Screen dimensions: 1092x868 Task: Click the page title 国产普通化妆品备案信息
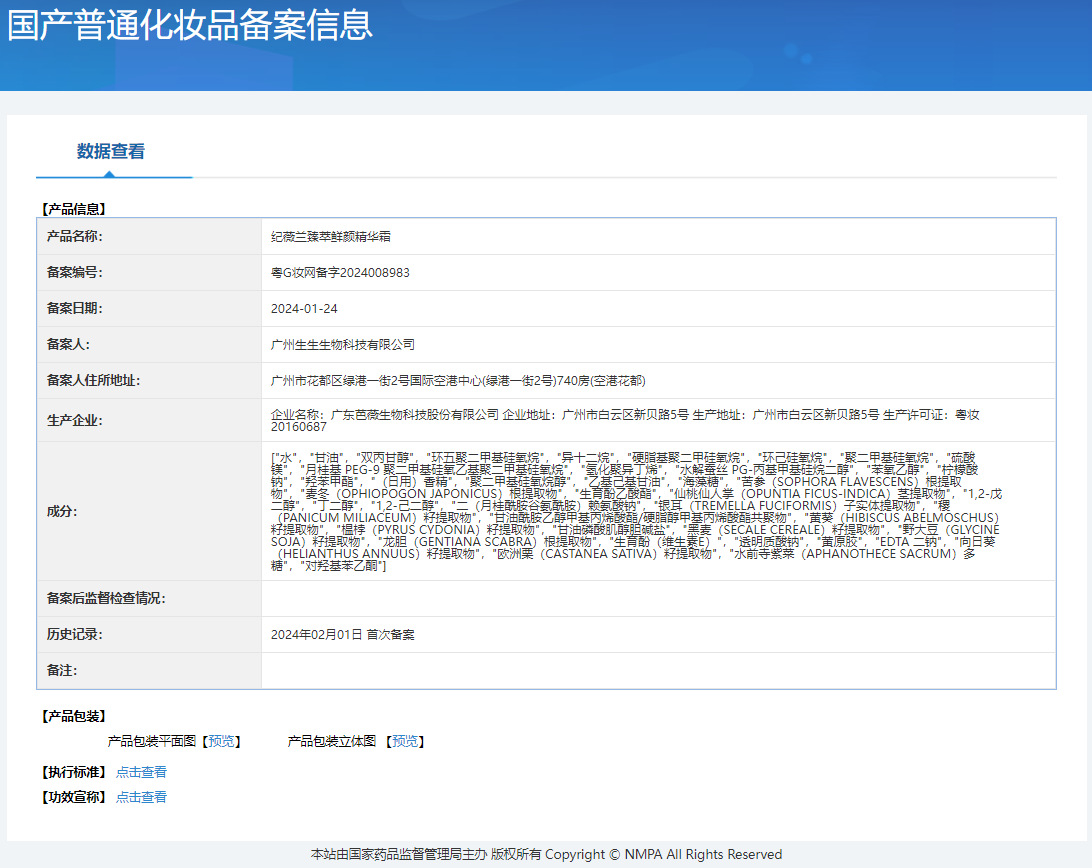[190, 26]
